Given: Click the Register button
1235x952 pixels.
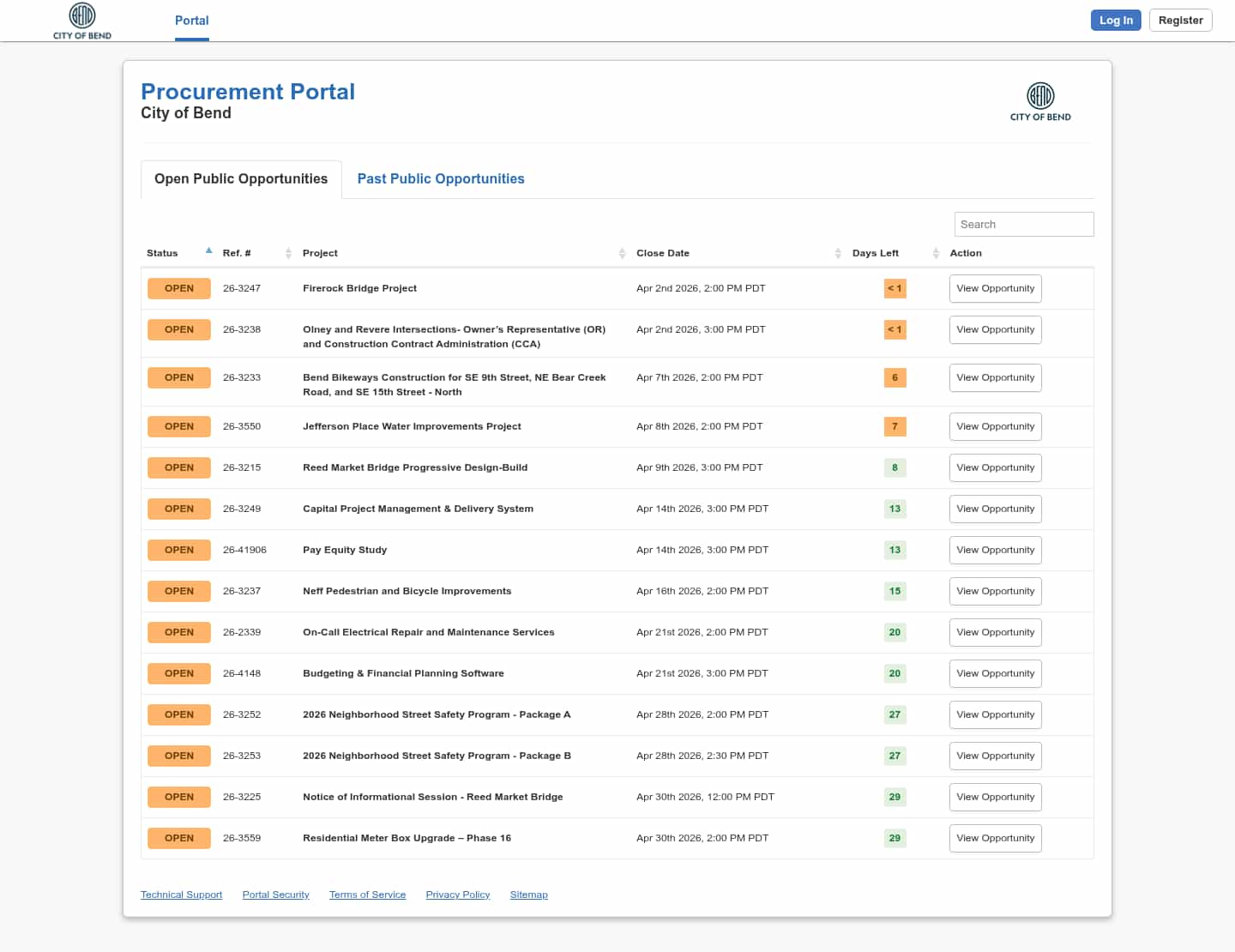Looking at the screenshot, I should tap(1180, 21).
